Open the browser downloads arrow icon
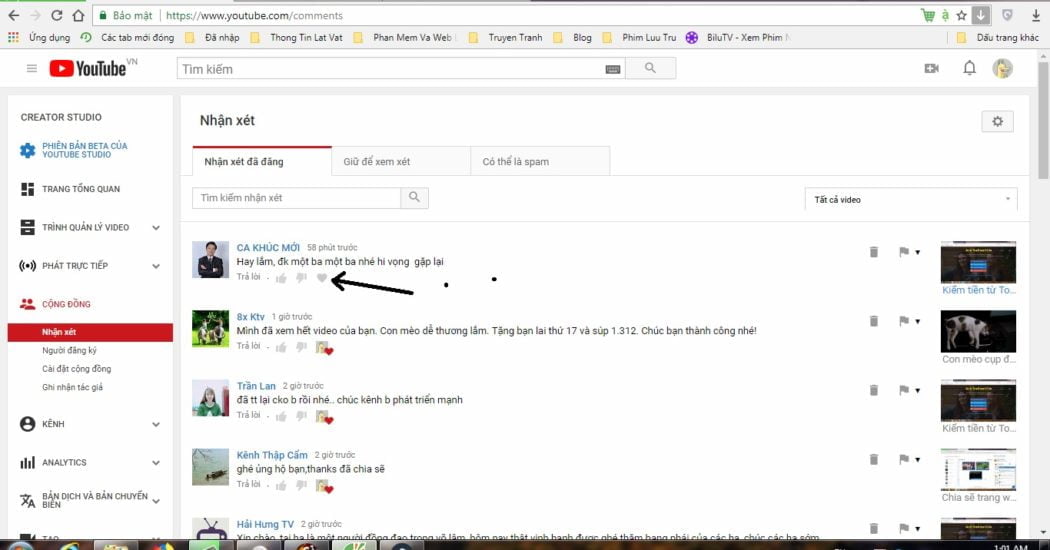The image size is (1050, 550). pos(1035,15)
